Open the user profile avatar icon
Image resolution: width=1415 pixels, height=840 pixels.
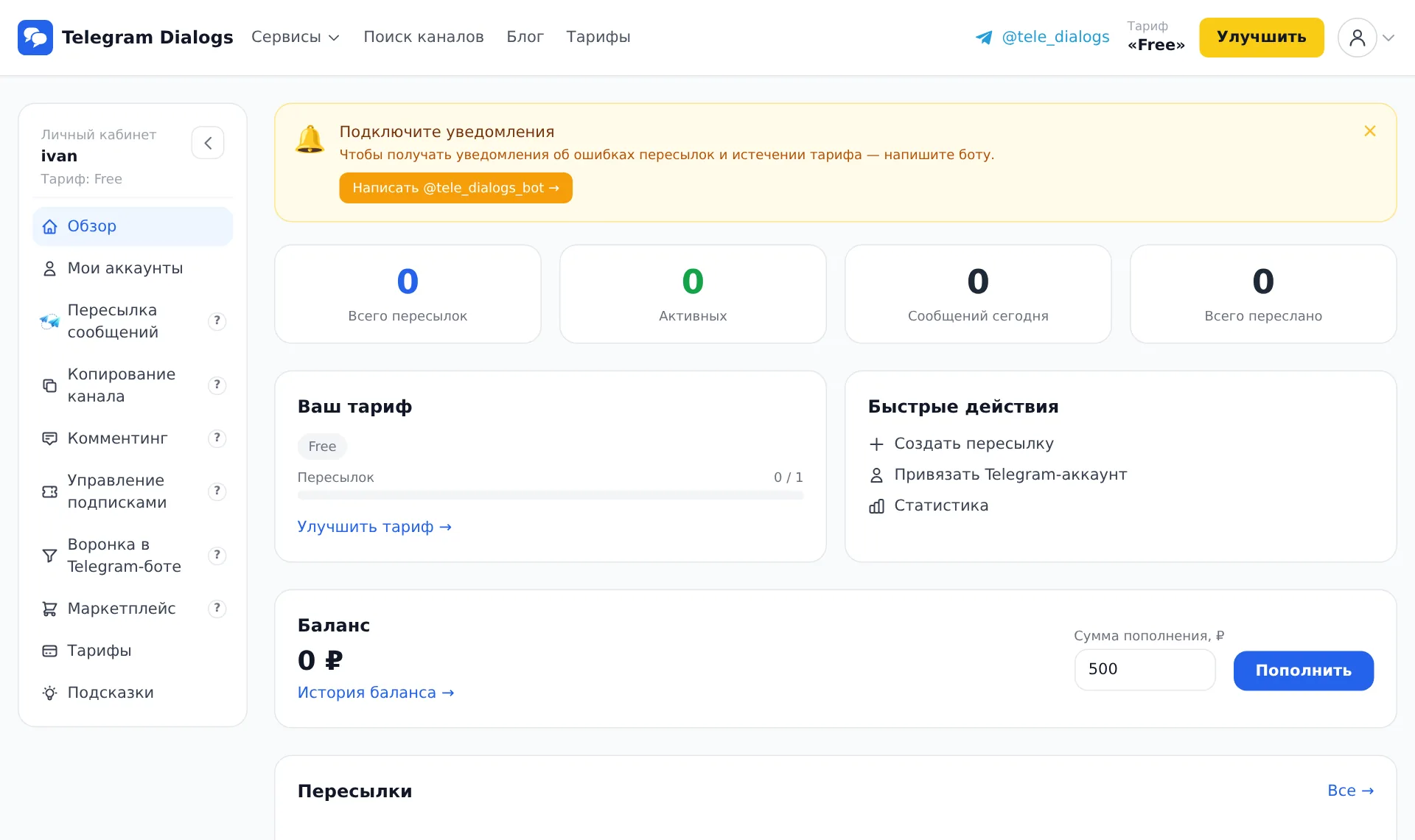[1357, 38]
